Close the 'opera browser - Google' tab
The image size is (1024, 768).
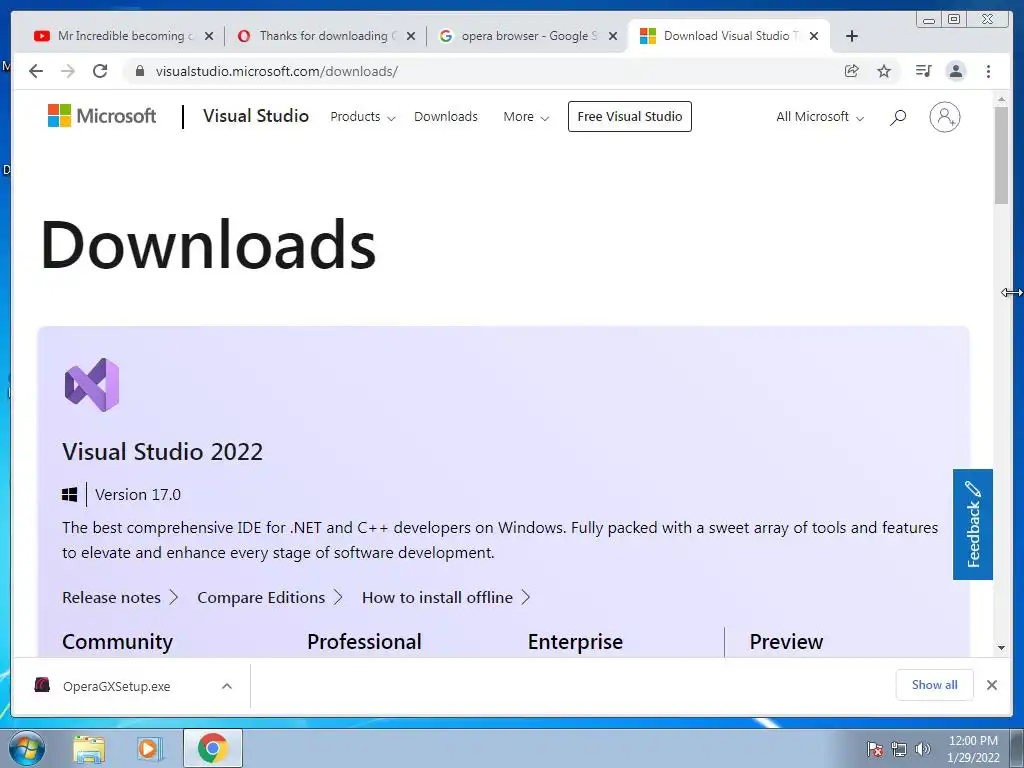(x=613, y=37)
